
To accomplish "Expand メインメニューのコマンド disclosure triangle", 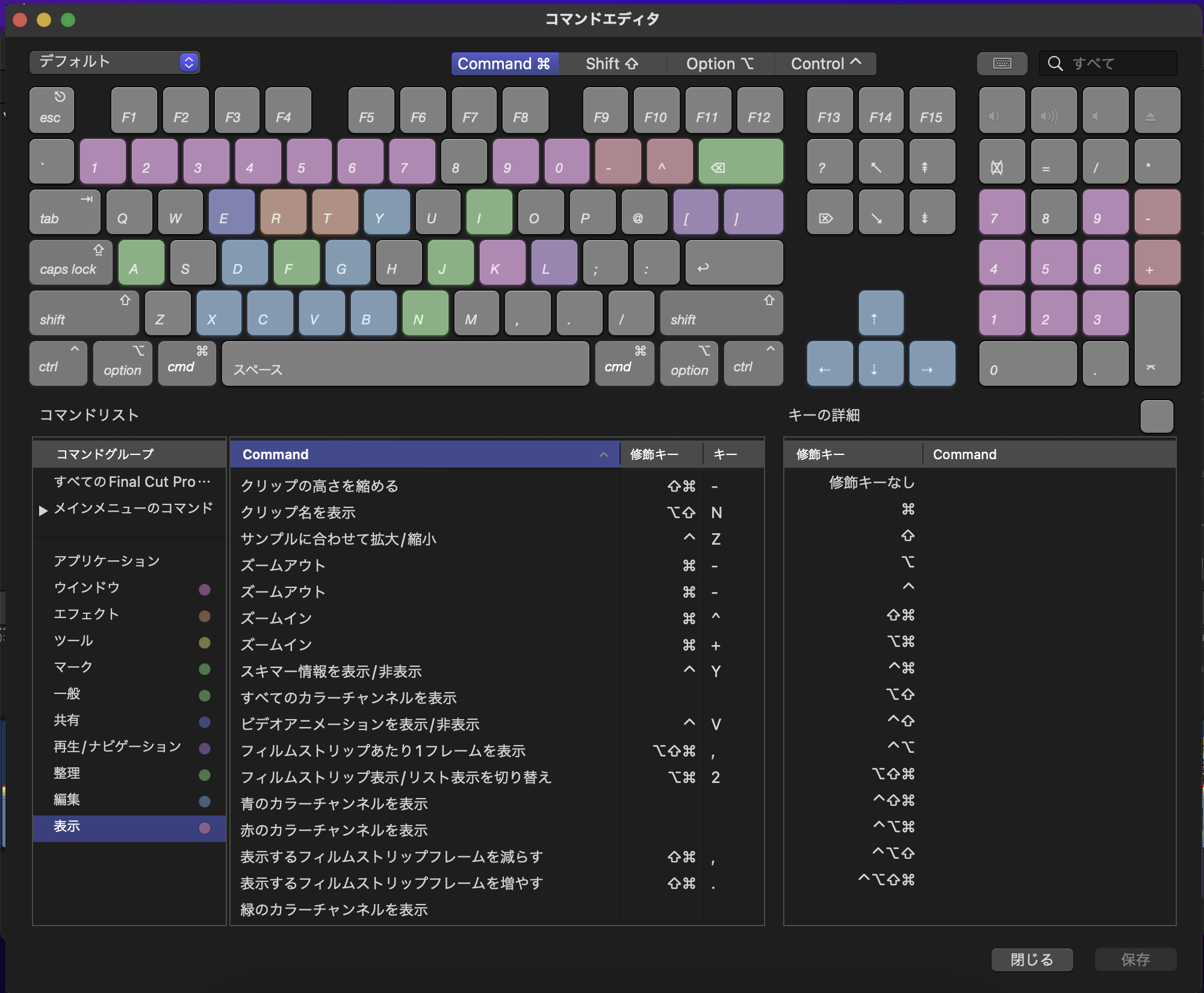I will (x=43, y=510).
